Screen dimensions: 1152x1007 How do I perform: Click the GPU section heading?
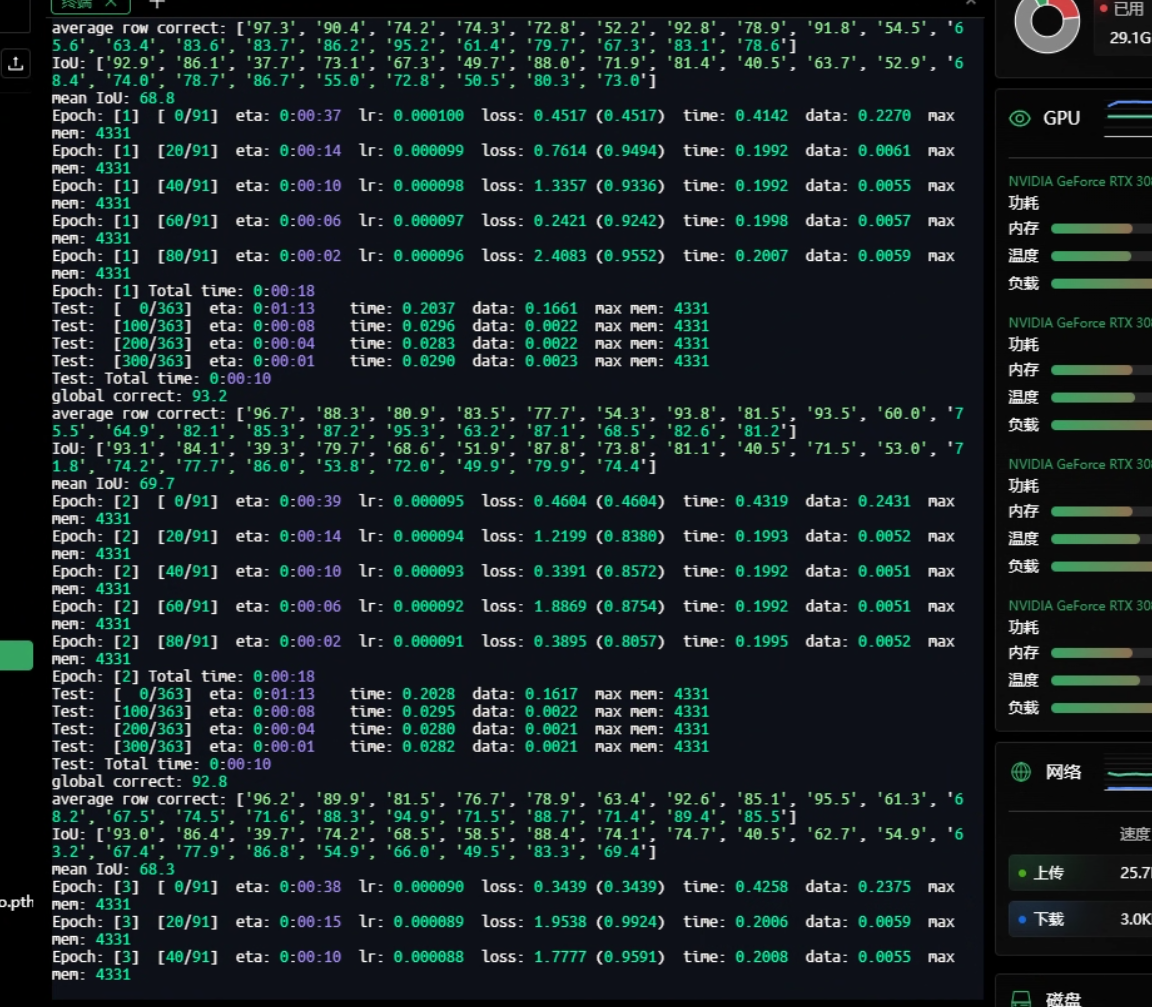tap(1062, 118)
